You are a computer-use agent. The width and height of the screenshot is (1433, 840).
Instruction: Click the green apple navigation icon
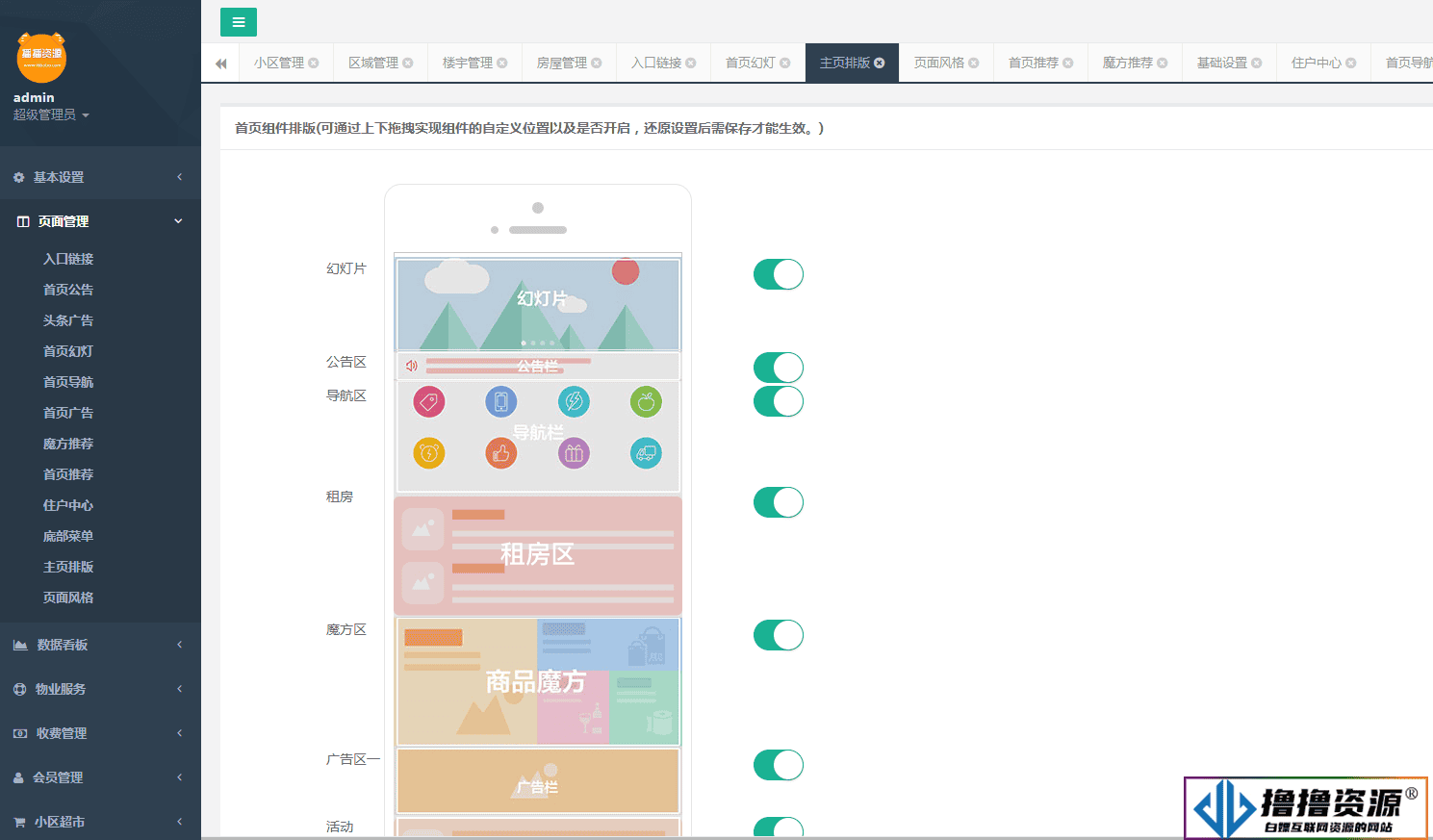pos(647,401)
